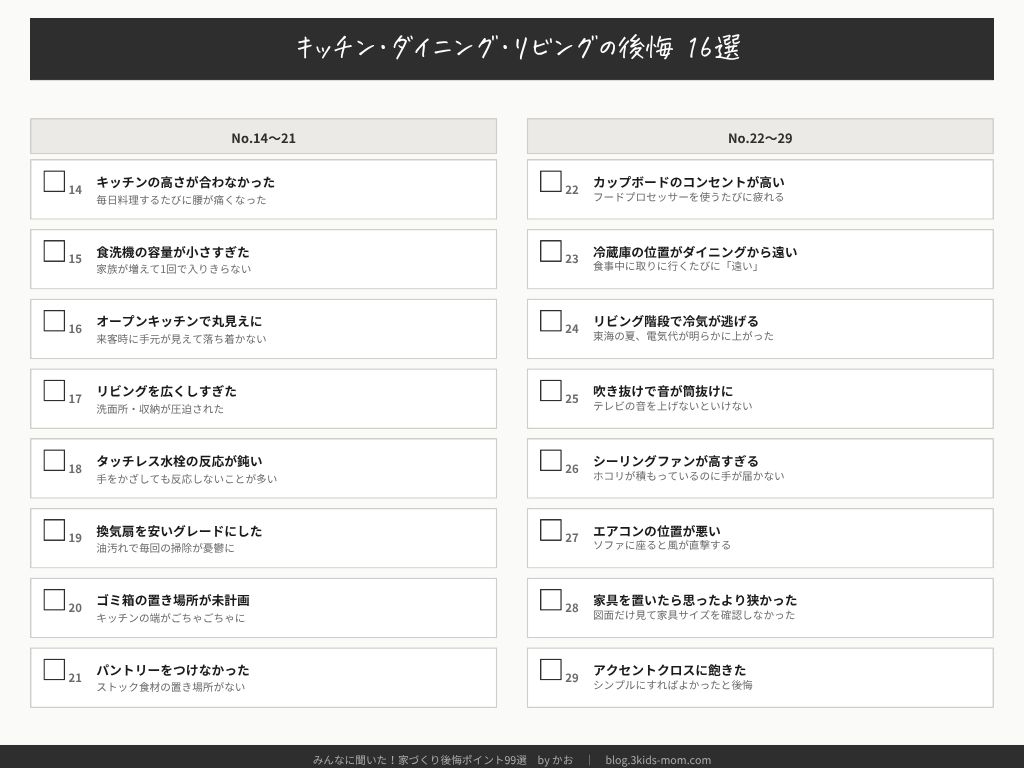
Task: Check the box for item 14 キッチンの高さが合わなかった
Action: (54, 182)
